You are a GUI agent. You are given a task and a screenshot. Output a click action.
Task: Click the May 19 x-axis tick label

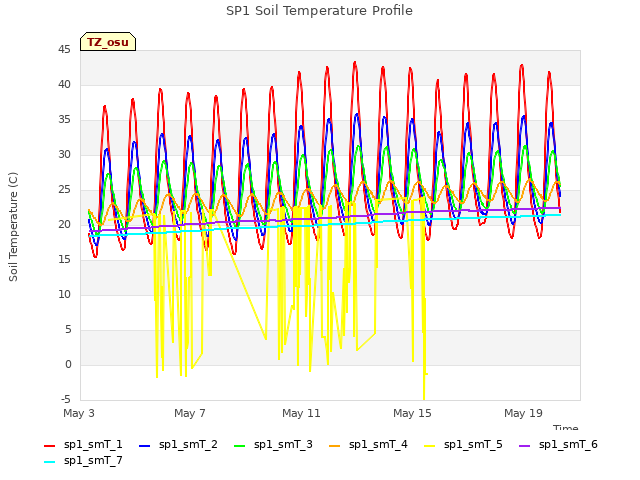coord(523,413)
